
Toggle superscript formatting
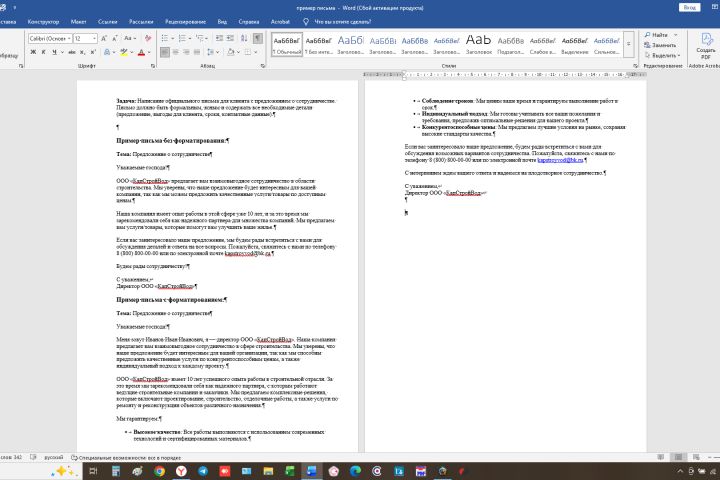(x=93, y=52)
